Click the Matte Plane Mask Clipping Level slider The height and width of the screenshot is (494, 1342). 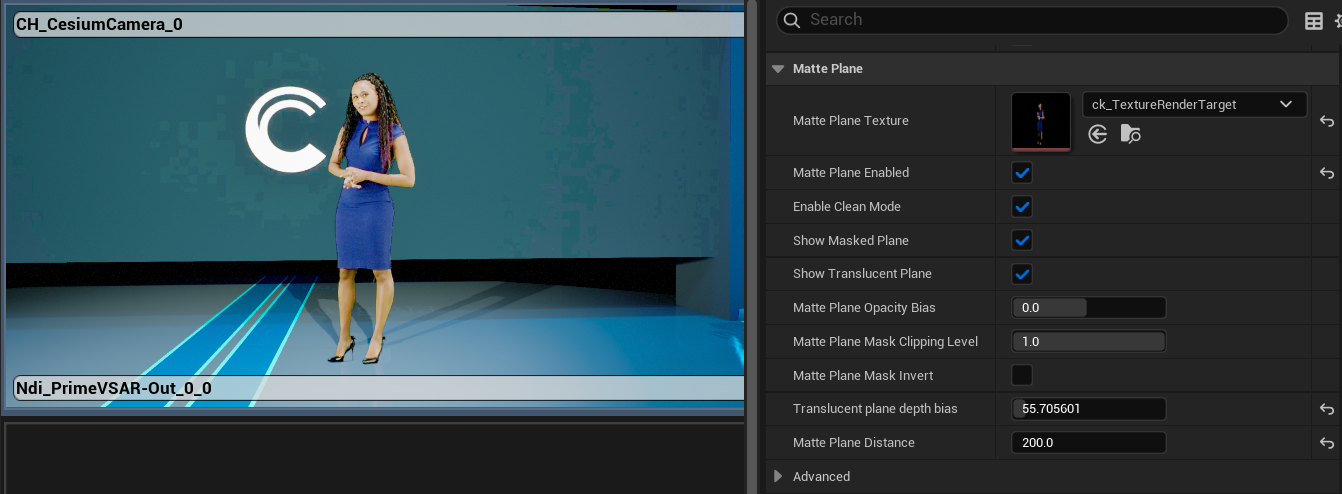coord(1089,341)
